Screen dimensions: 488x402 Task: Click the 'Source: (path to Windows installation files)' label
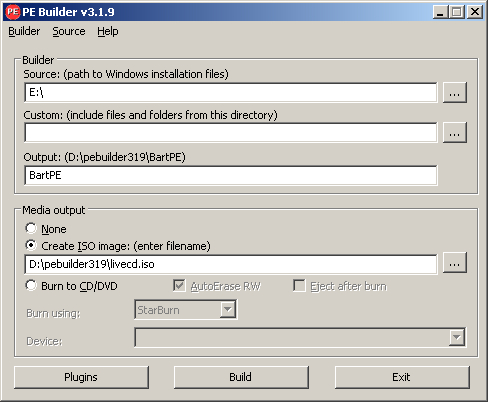pyautogui.click(x=126, y=74)
